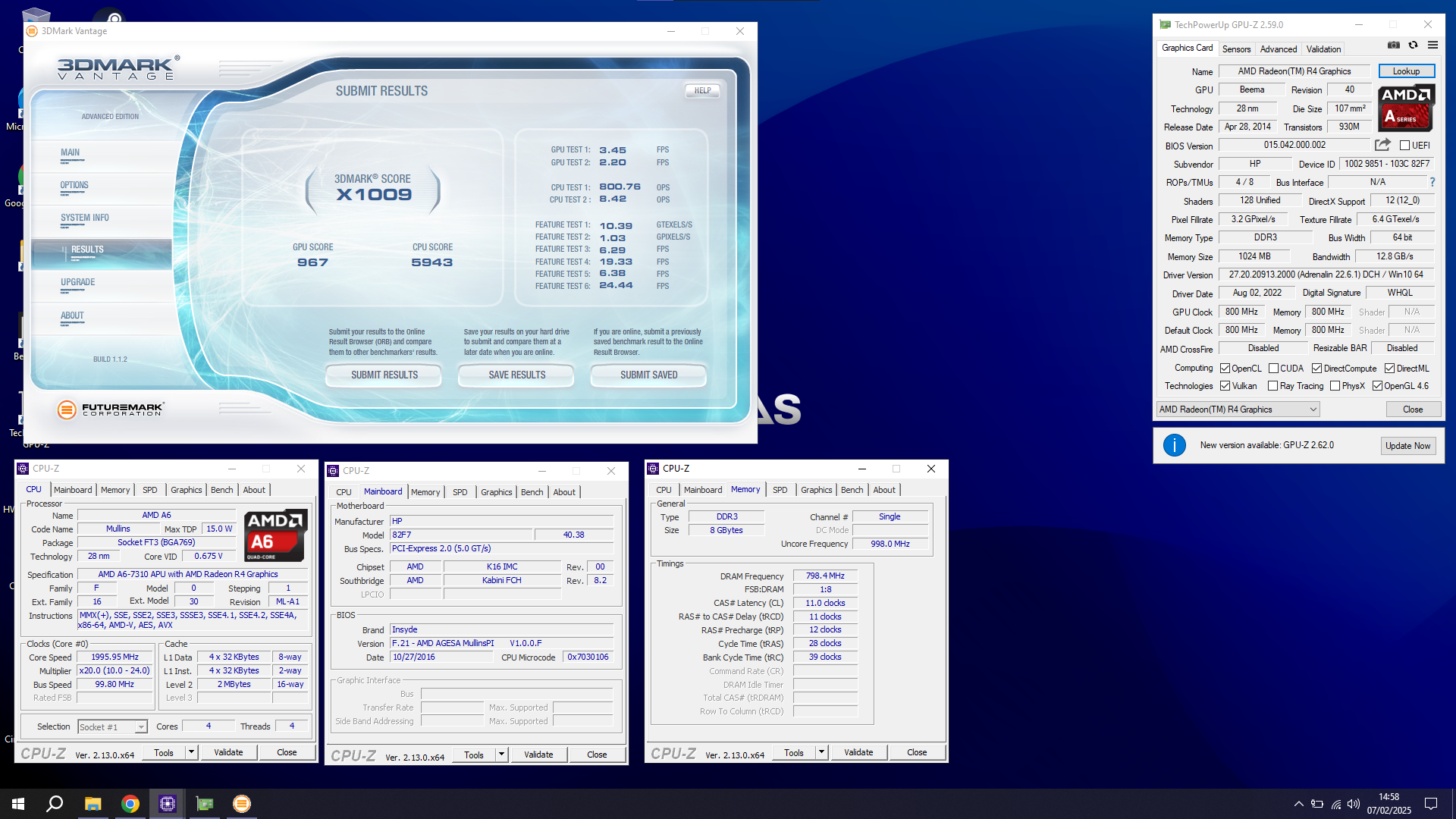The width and height of the screenshot is (1456, 819).
Task: Open the GPU selection dropdown in GPU-Z
Action: click(1238, 409)
